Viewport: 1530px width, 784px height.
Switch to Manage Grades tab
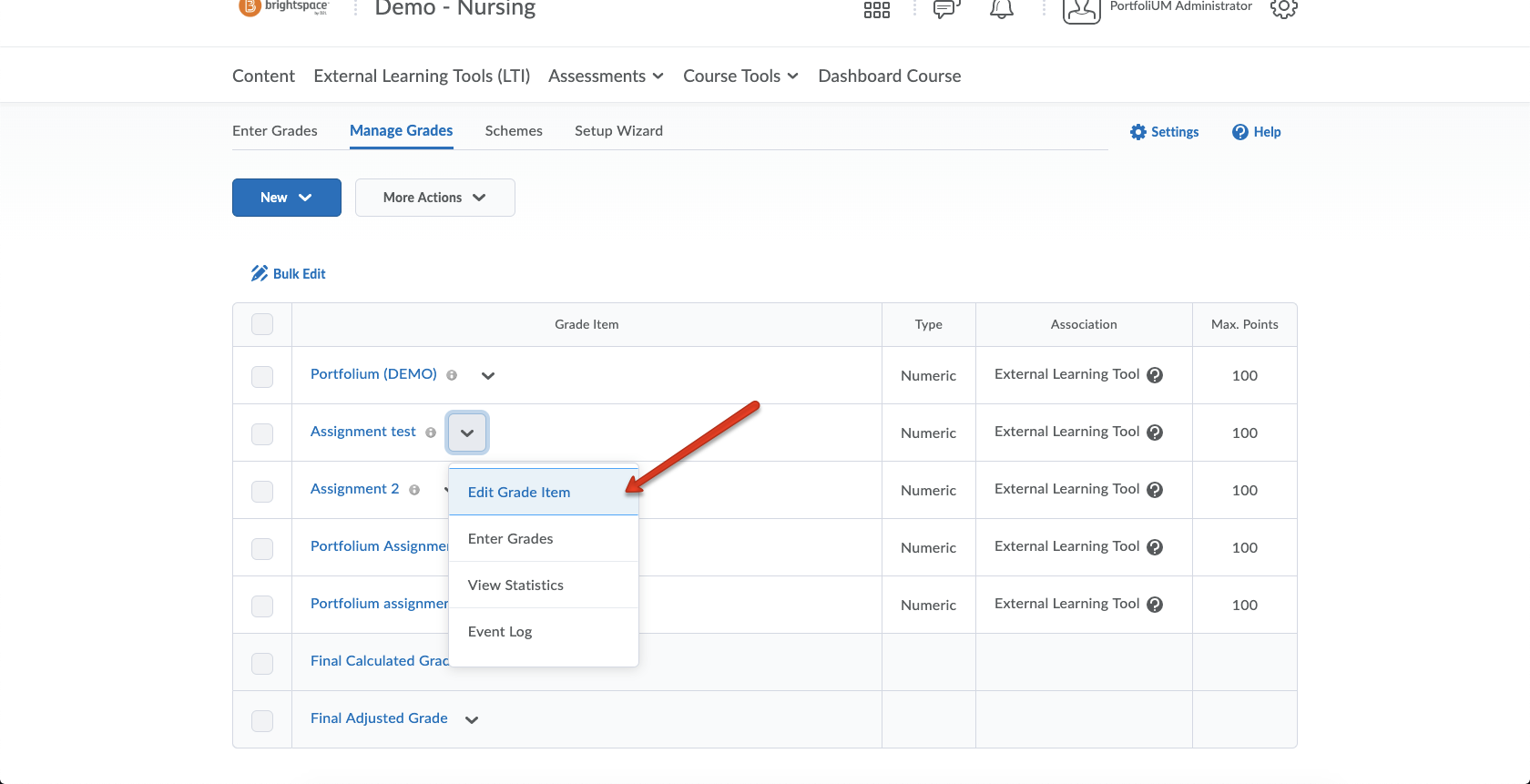[402, 131]
